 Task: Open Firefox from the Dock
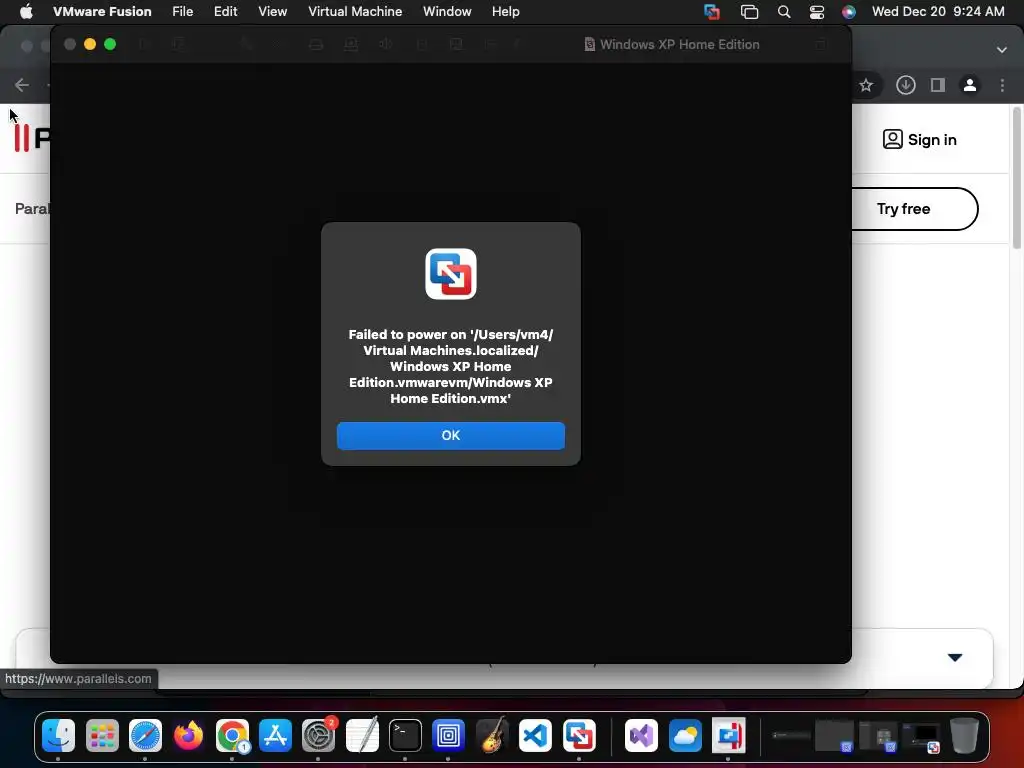pos(189,736)
